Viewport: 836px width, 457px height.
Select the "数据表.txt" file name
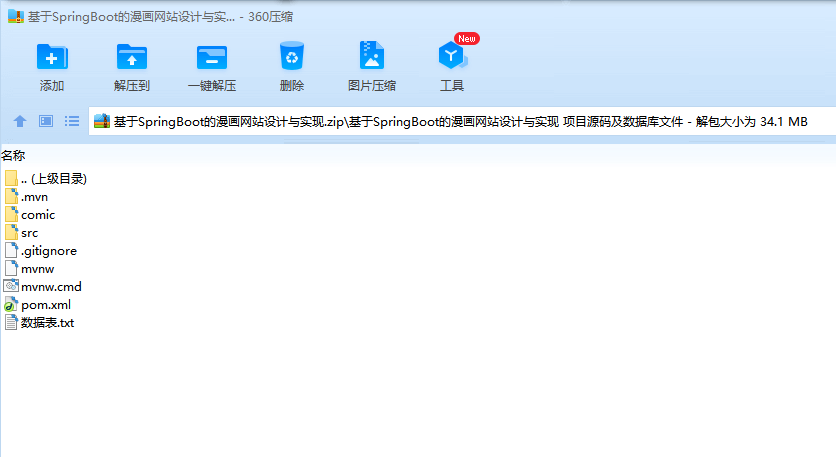point(47,323)
